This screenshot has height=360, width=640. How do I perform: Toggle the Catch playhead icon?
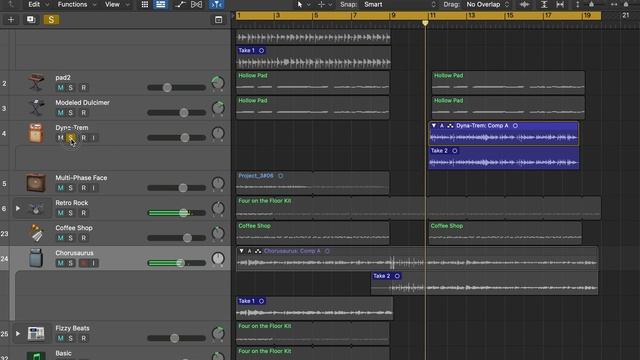click(x=216, y=4)
